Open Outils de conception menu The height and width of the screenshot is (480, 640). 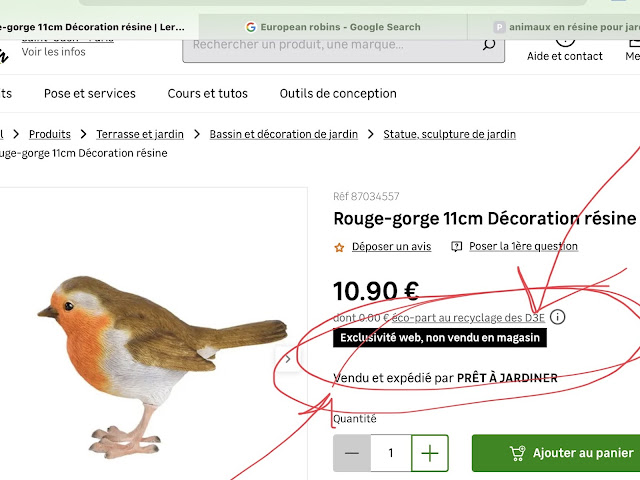pyautogui.click(x=338, y=93)
